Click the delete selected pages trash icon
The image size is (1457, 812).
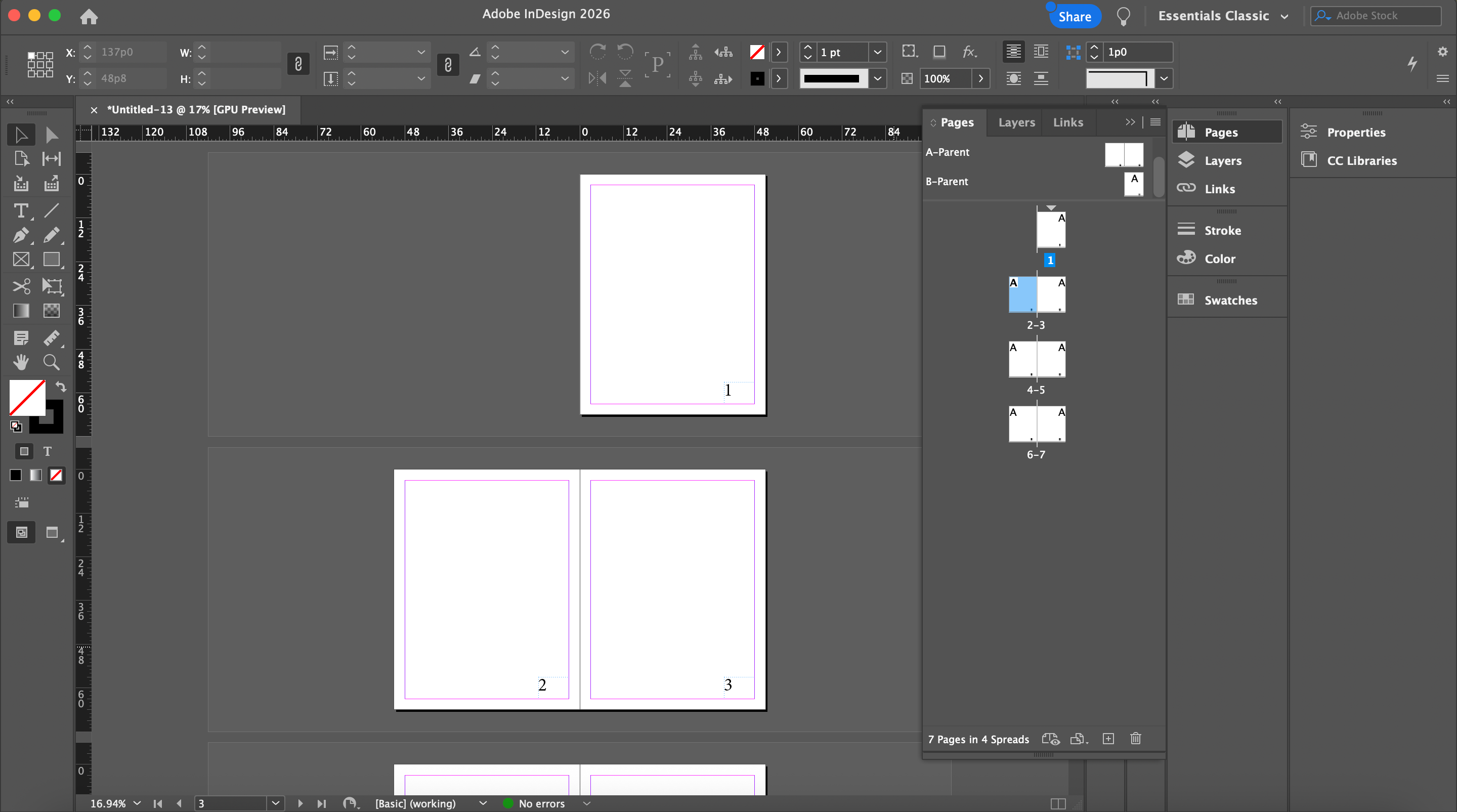tap(1135, 739)
